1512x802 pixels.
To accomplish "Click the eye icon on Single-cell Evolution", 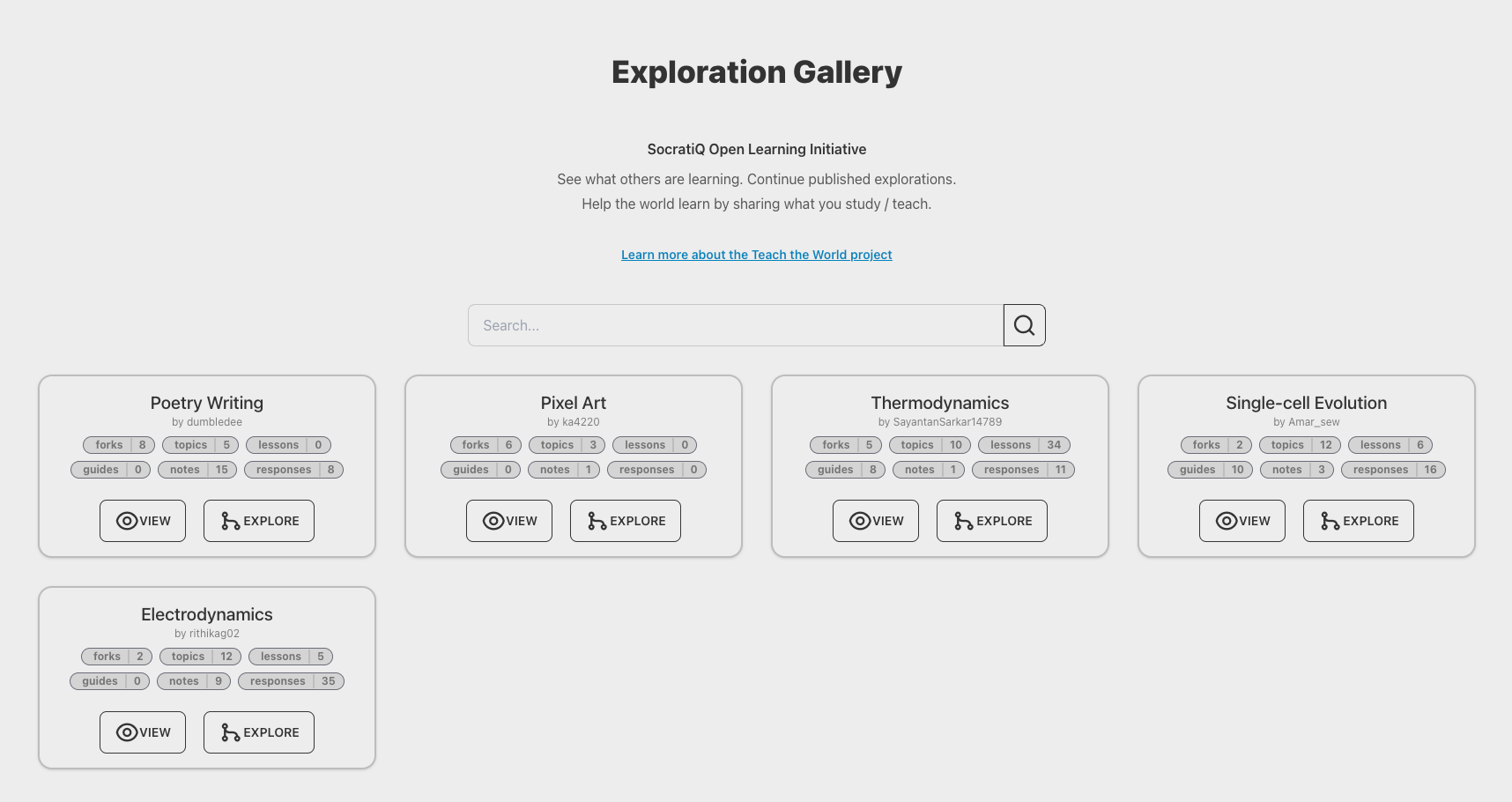I will click(x=1227, y=521).
